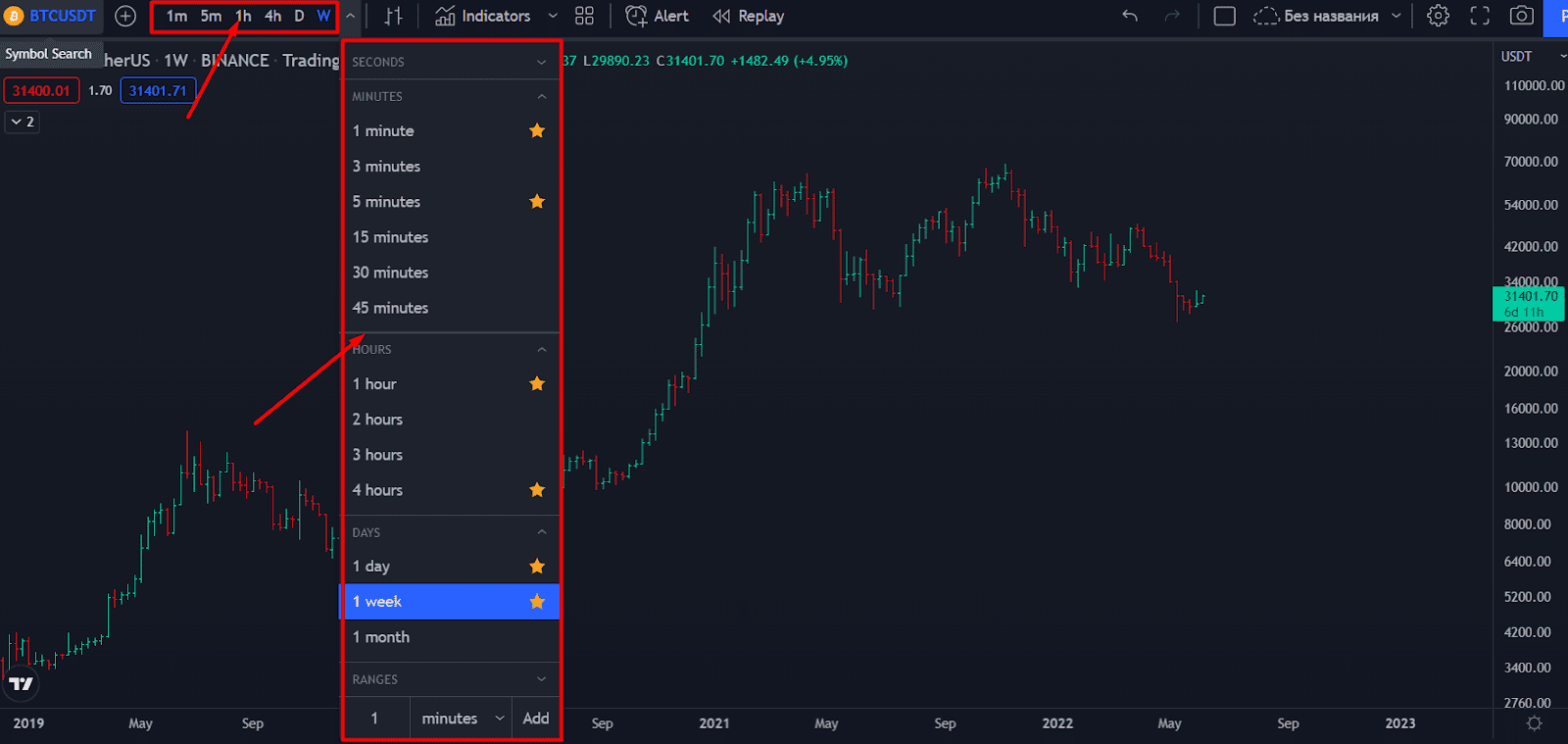Screen dimensions: 1568x744
Task: Open the layout selector square icon
Action: (1224, 16)
